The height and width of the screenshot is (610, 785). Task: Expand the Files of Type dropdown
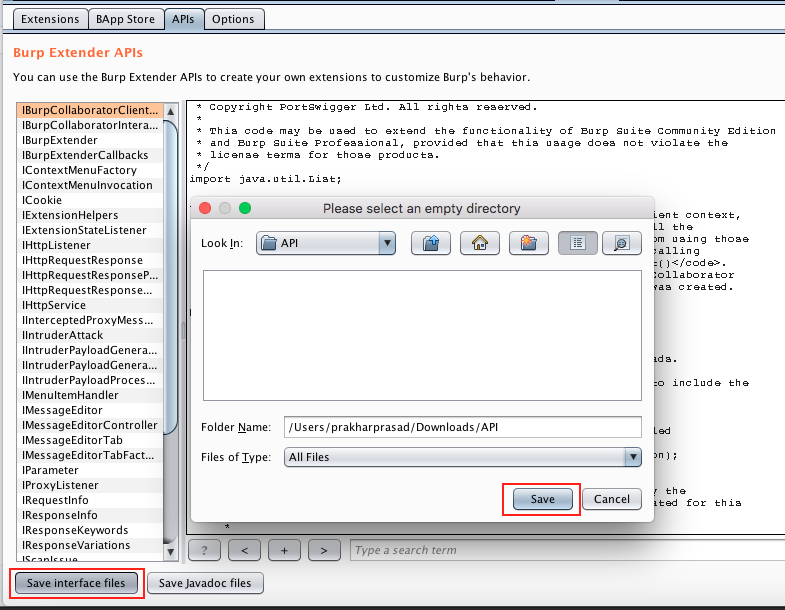tap(632, 457)
